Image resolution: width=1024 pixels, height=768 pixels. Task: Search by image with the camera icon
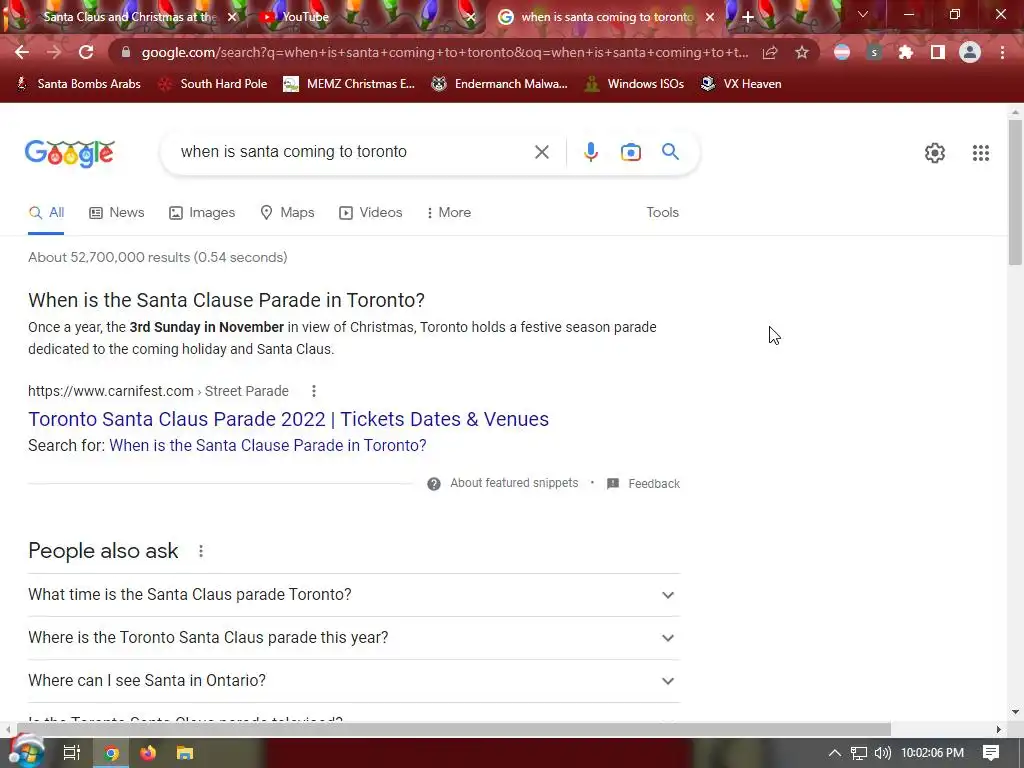pyautogui.click(x=630, y=152)
